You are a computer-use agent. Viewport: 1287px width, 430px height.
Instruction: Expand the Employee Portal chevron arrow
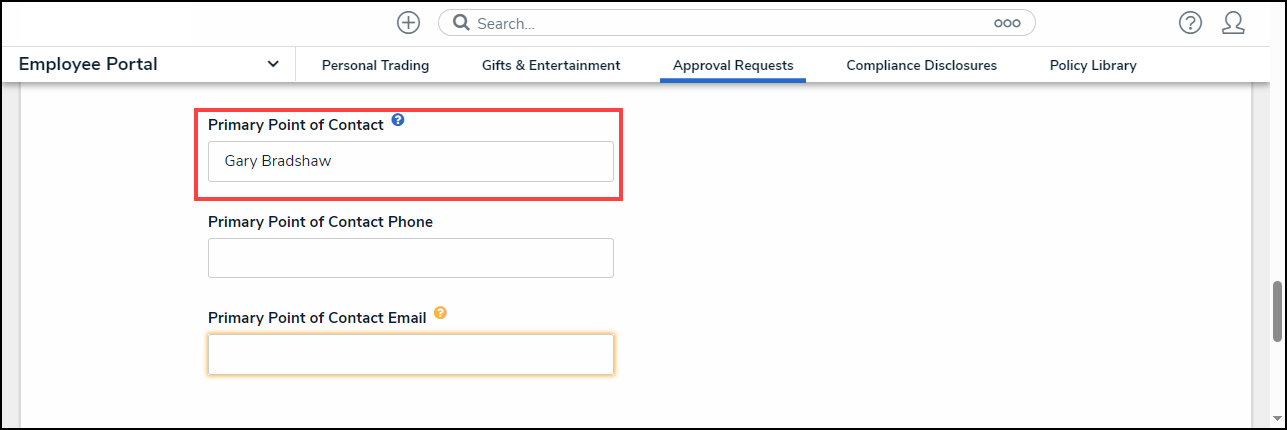[273, 65]
